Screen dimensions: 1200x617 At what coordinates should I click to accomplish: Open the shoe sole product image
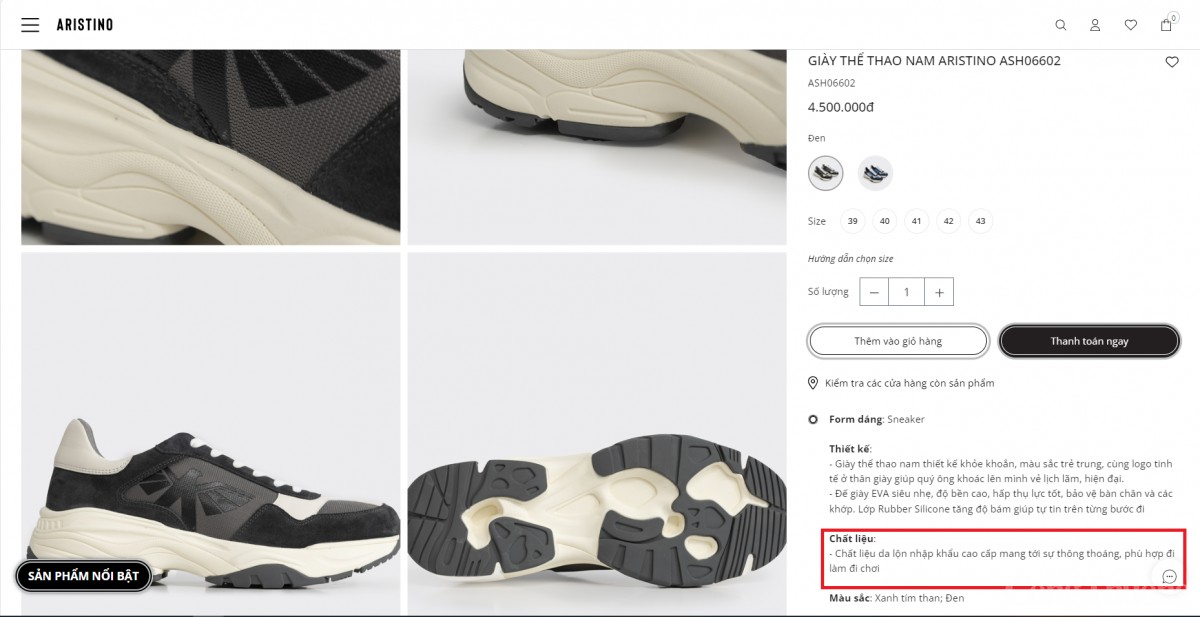[597, 433]
